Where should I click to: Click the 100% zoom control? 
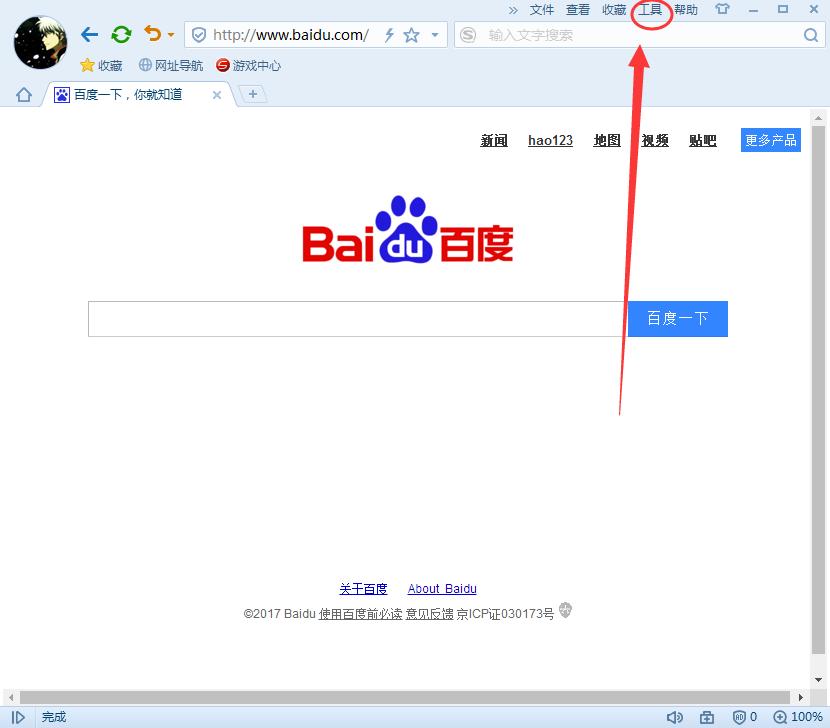(798, 717)
